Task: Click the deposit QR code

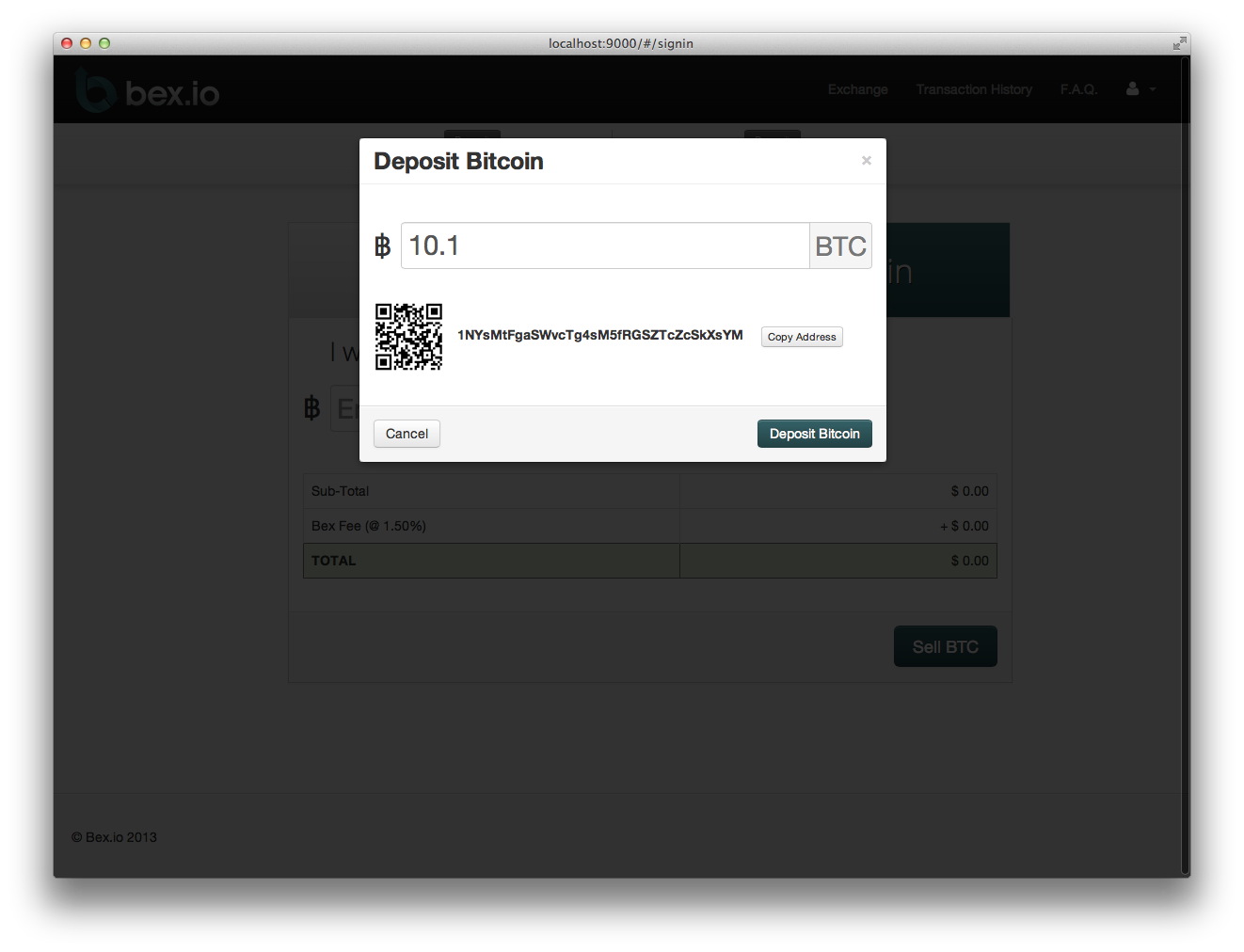Action: coord(408,337)
